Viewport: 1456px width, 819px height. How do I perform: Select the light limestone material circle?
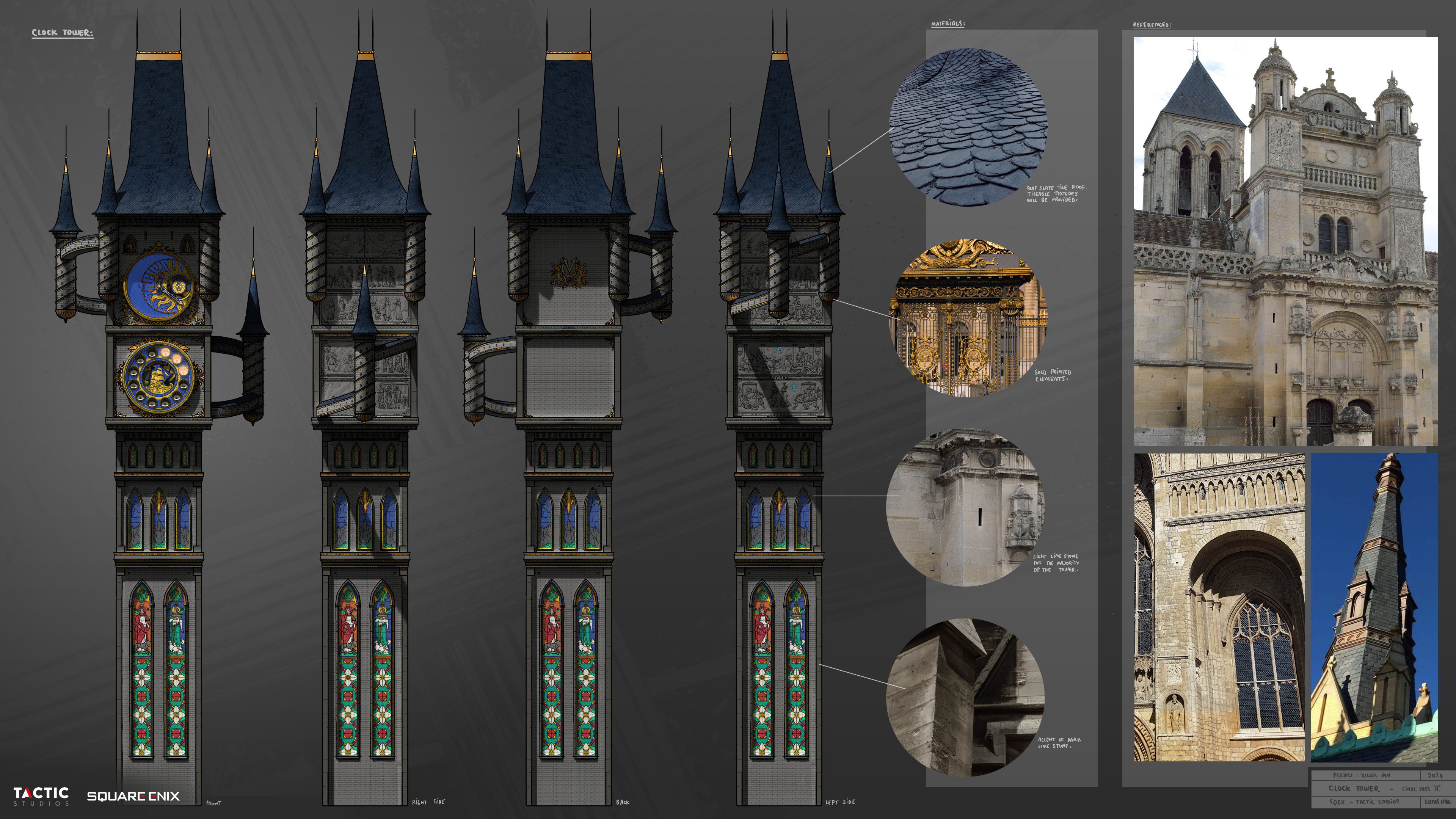(x=965, y=508)
